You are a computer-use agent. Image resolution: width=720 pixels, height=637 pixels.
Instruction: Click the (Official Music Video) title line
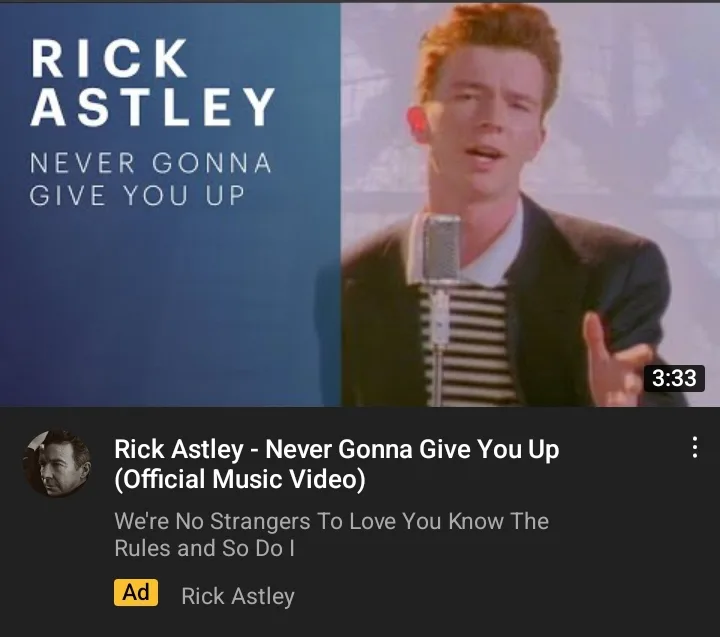240,479
